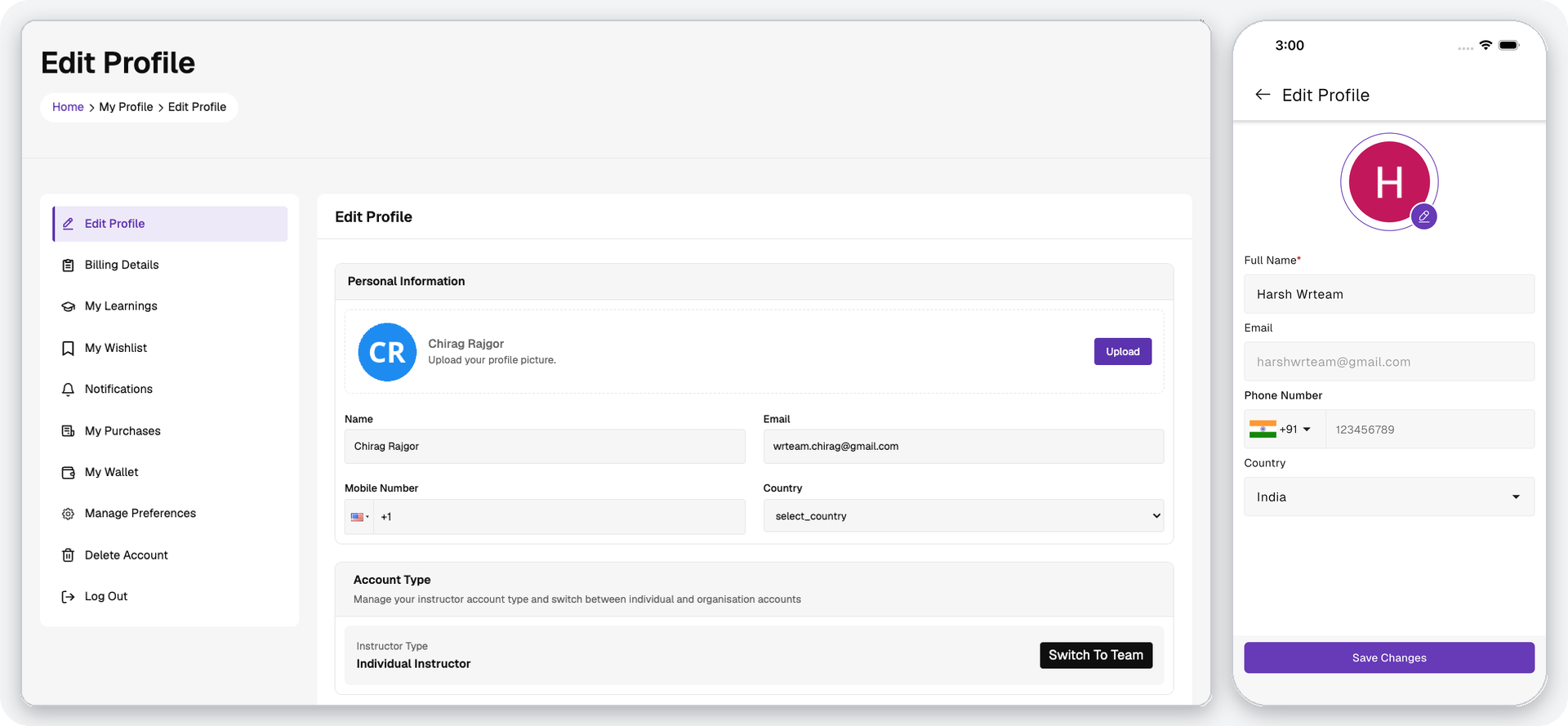Open the select_country dropdown
Image resolution: width=1568 pixels, height=726 pixels.
(x=964, y=516)
